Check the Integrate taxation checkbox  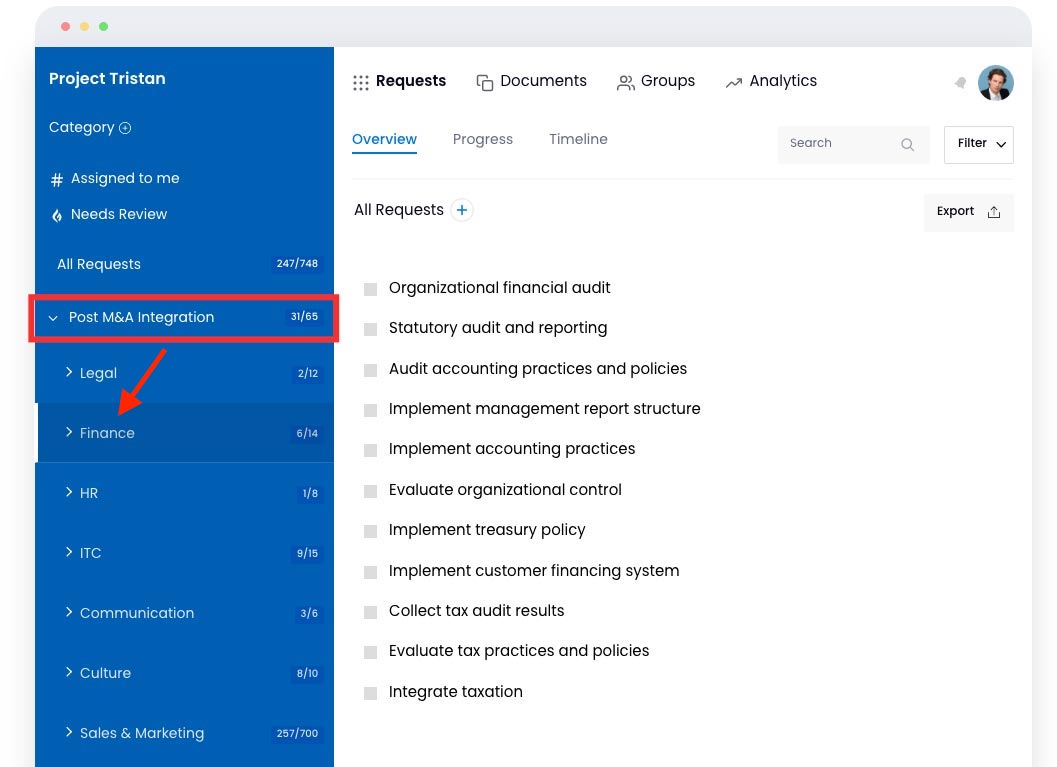[x=371, y=691]
